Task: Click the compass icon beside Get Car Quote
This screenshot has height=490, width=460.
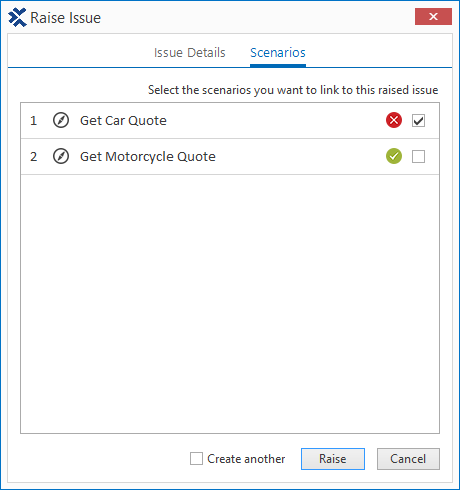Action: click(61, 120)
